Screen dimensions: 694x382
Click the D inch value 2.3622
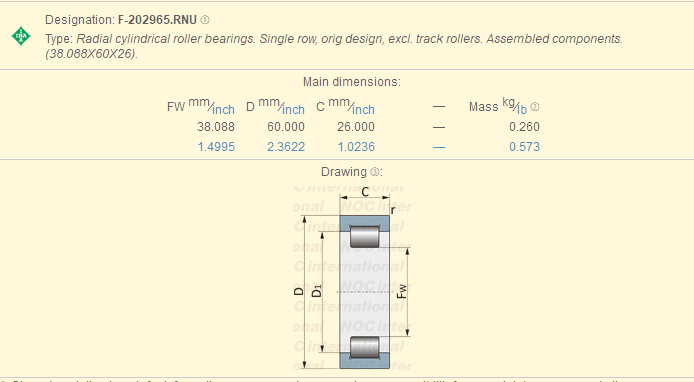tap(286, 147)
